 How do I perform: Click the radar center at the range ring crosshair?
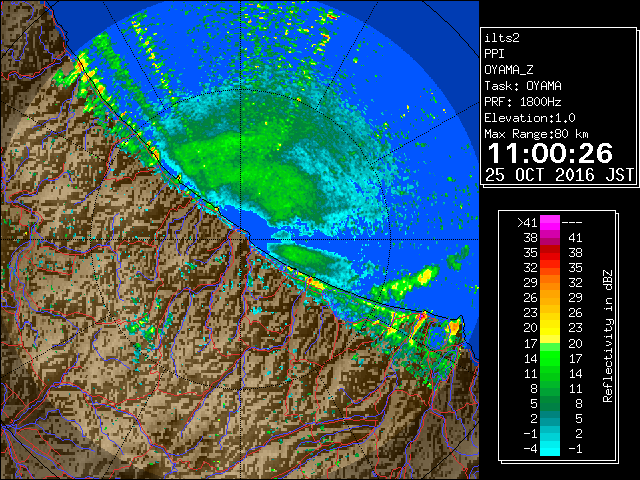[240, 239]
